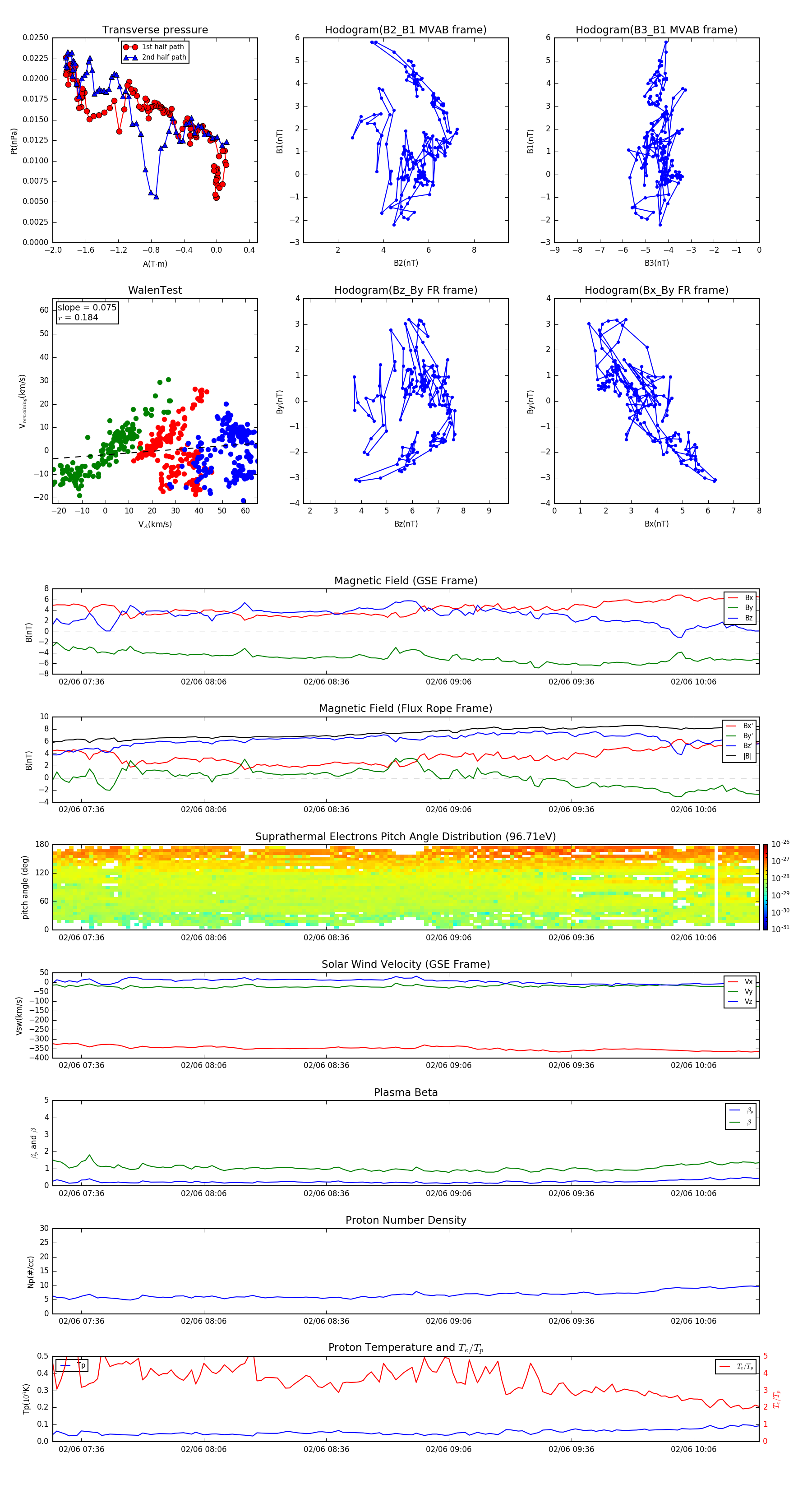
Task: Select the "Hodogram(B2_B1 MVAB frame)" title
Action: pyautogui.click(x=406, y=30)
